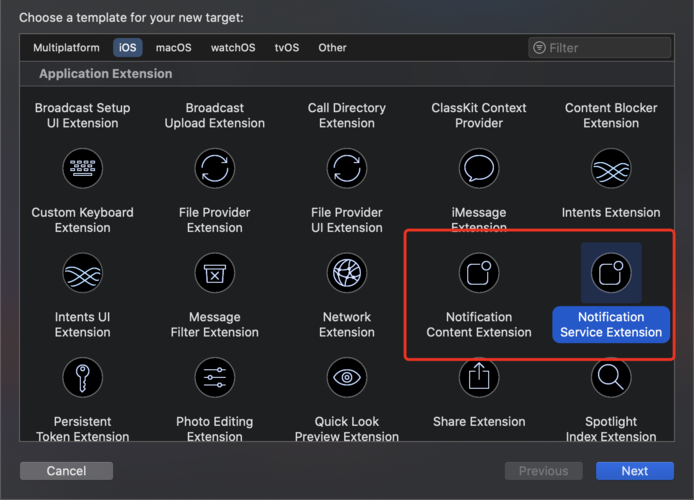
Task: Select the Notification Content Extension icon
Action: pyautogui.click(x=479, y=273)
